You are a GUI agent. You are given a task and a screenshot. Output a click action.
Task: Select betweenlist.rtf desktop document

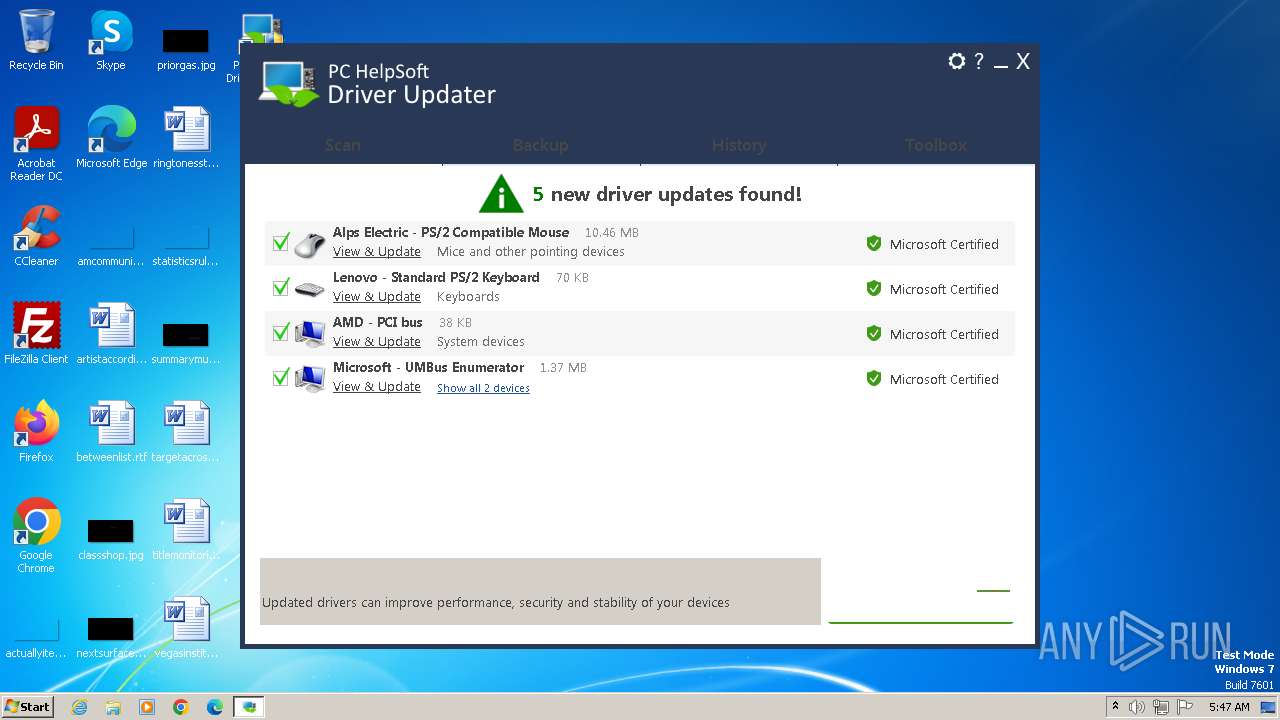point(111,432)
